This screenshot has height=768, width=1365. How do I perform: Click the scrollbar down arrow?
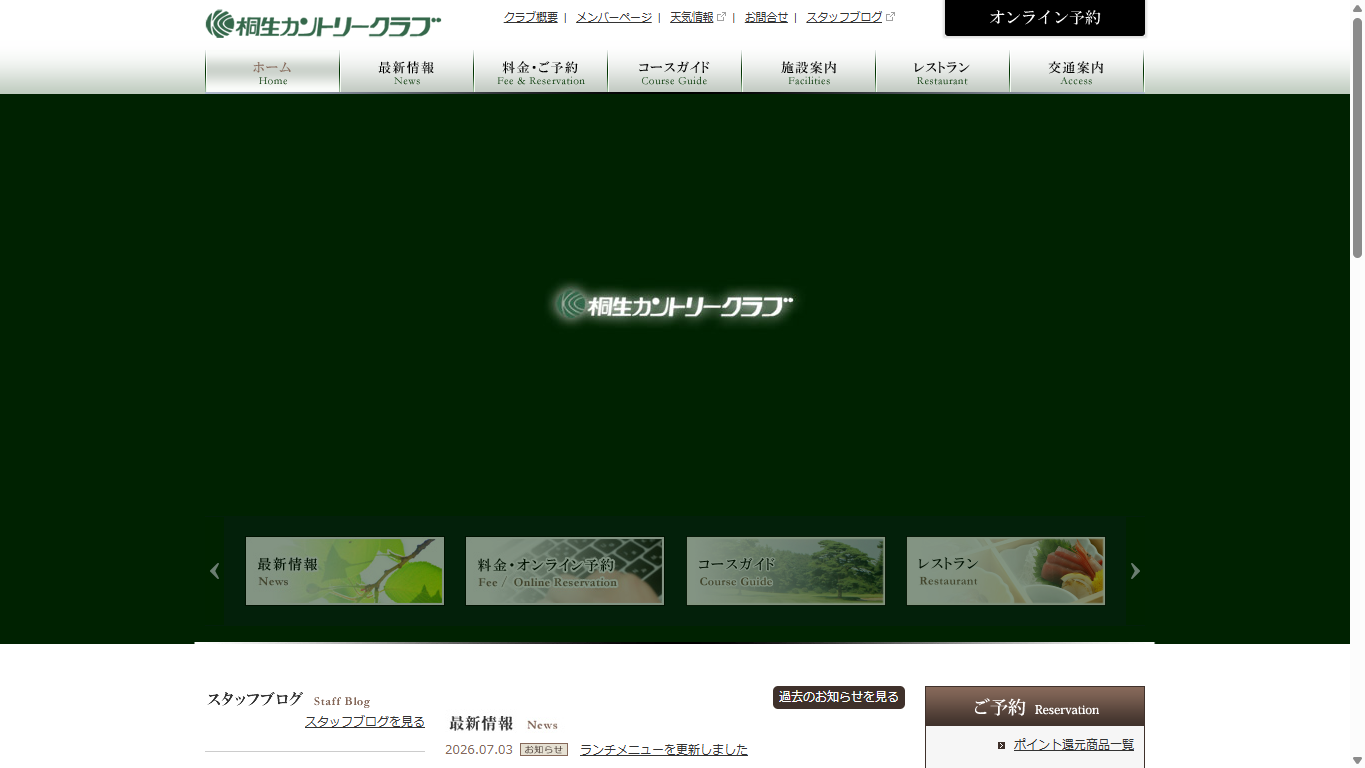(1357, 760)
